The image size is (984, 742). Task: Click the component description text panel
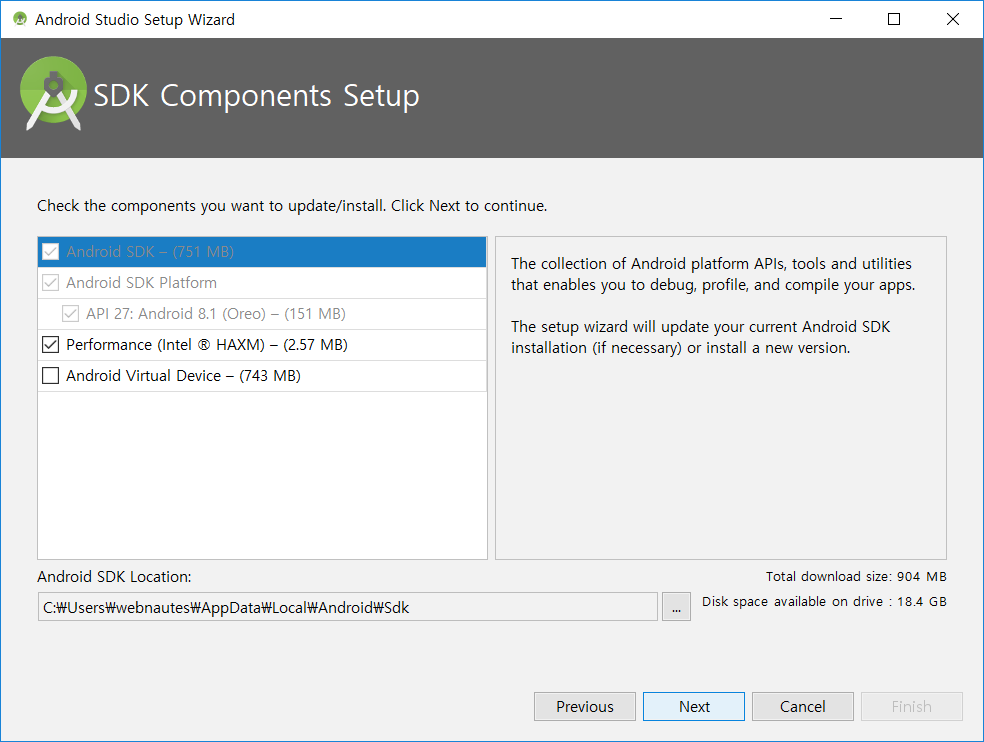coord(720,398)
